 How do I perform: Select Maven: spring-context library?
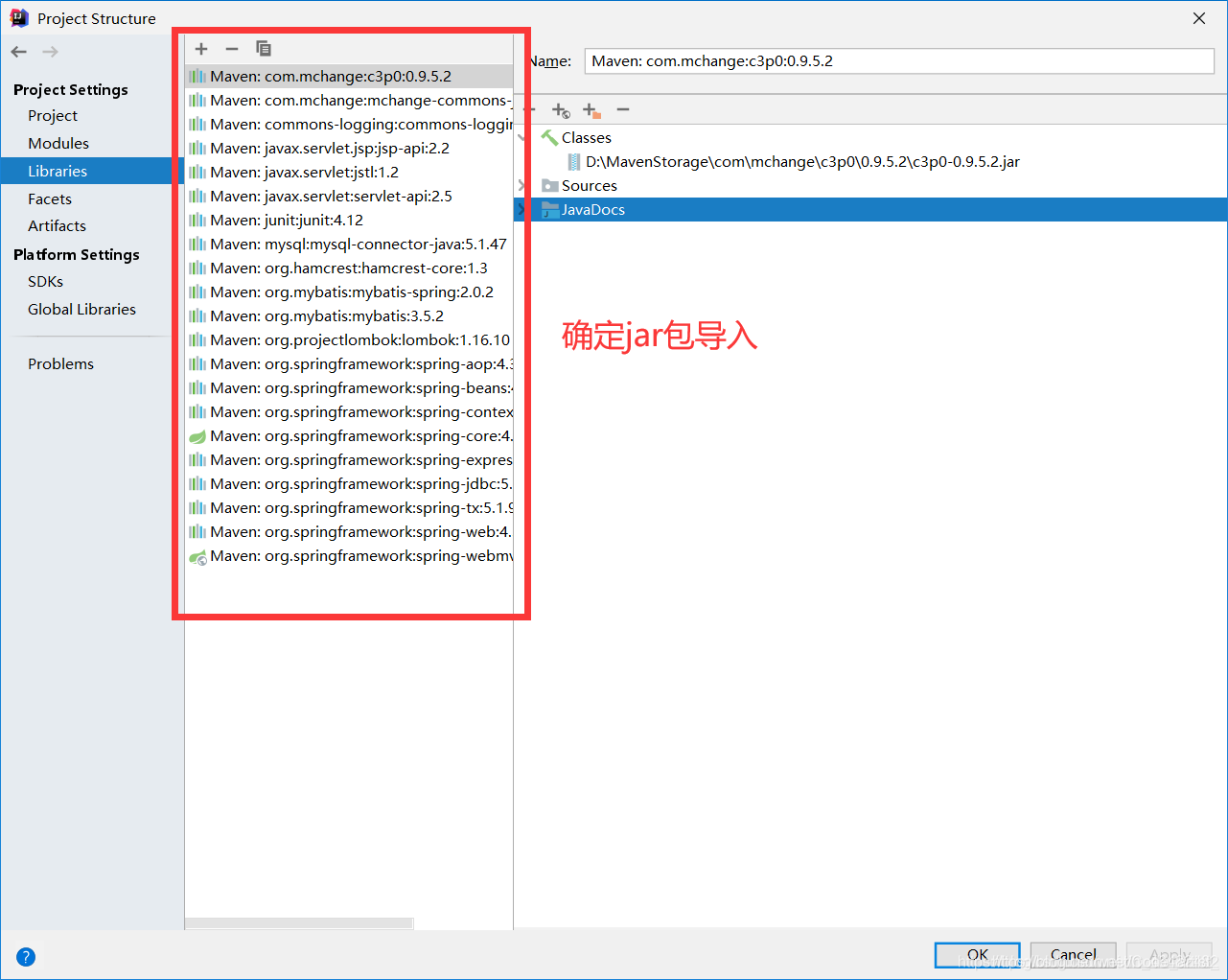pos(349,412)
